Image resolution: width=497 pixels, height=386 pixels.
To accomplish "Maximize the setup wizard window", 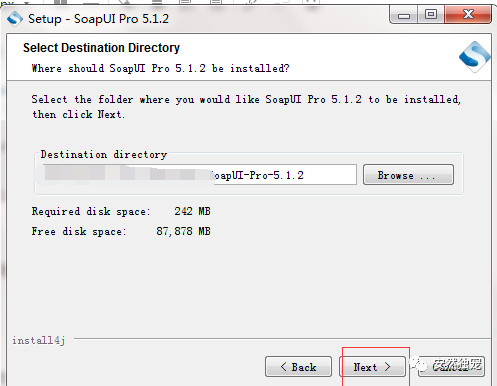I will (x=431, y=15).
